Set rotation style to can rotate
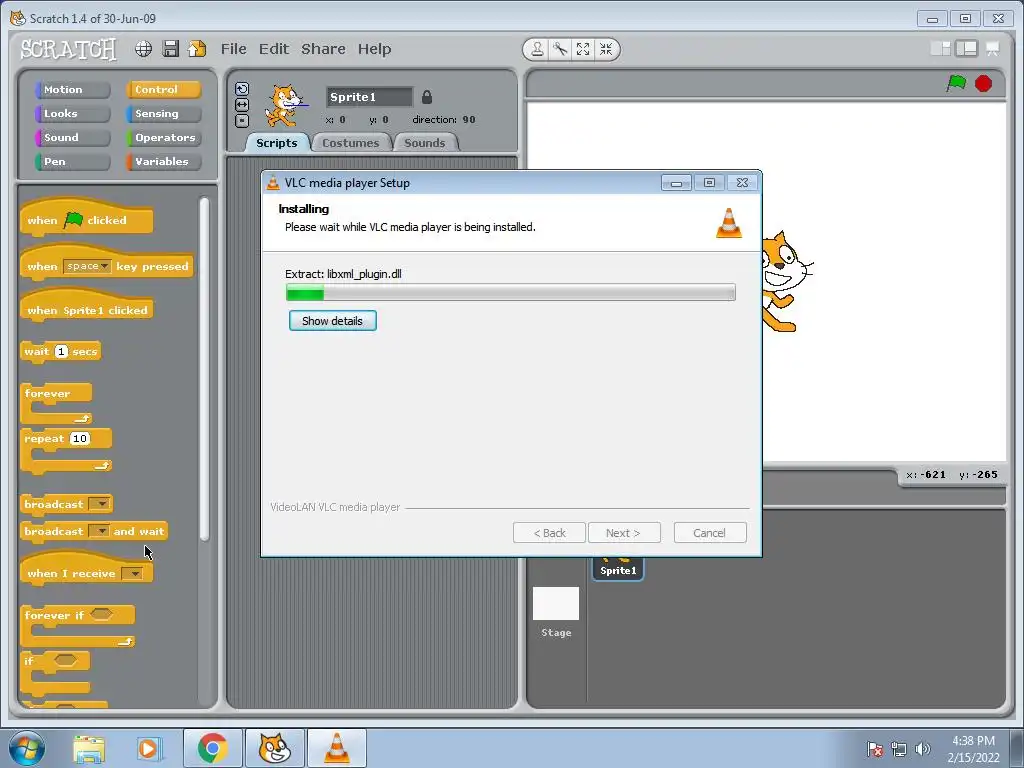 (x=242, y=89)
